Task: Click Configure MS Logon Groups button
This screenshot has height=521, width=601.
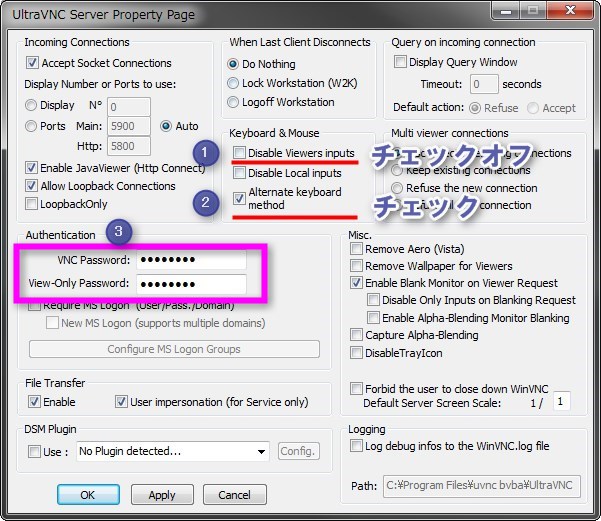Action: (174, 349)
